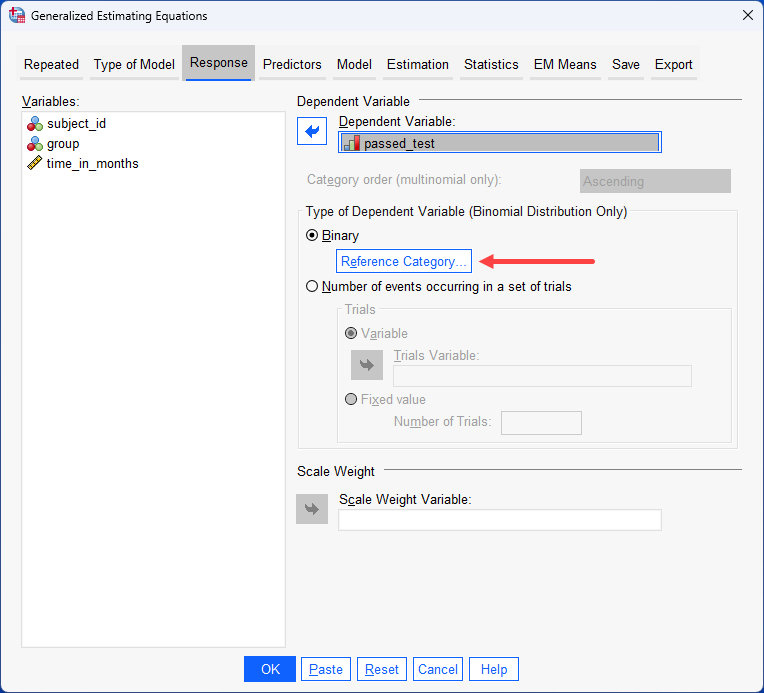Viewport: 764px width, 693px height.
Task: Open the Category order Ascending dropdown
Action: click(655, 181)
